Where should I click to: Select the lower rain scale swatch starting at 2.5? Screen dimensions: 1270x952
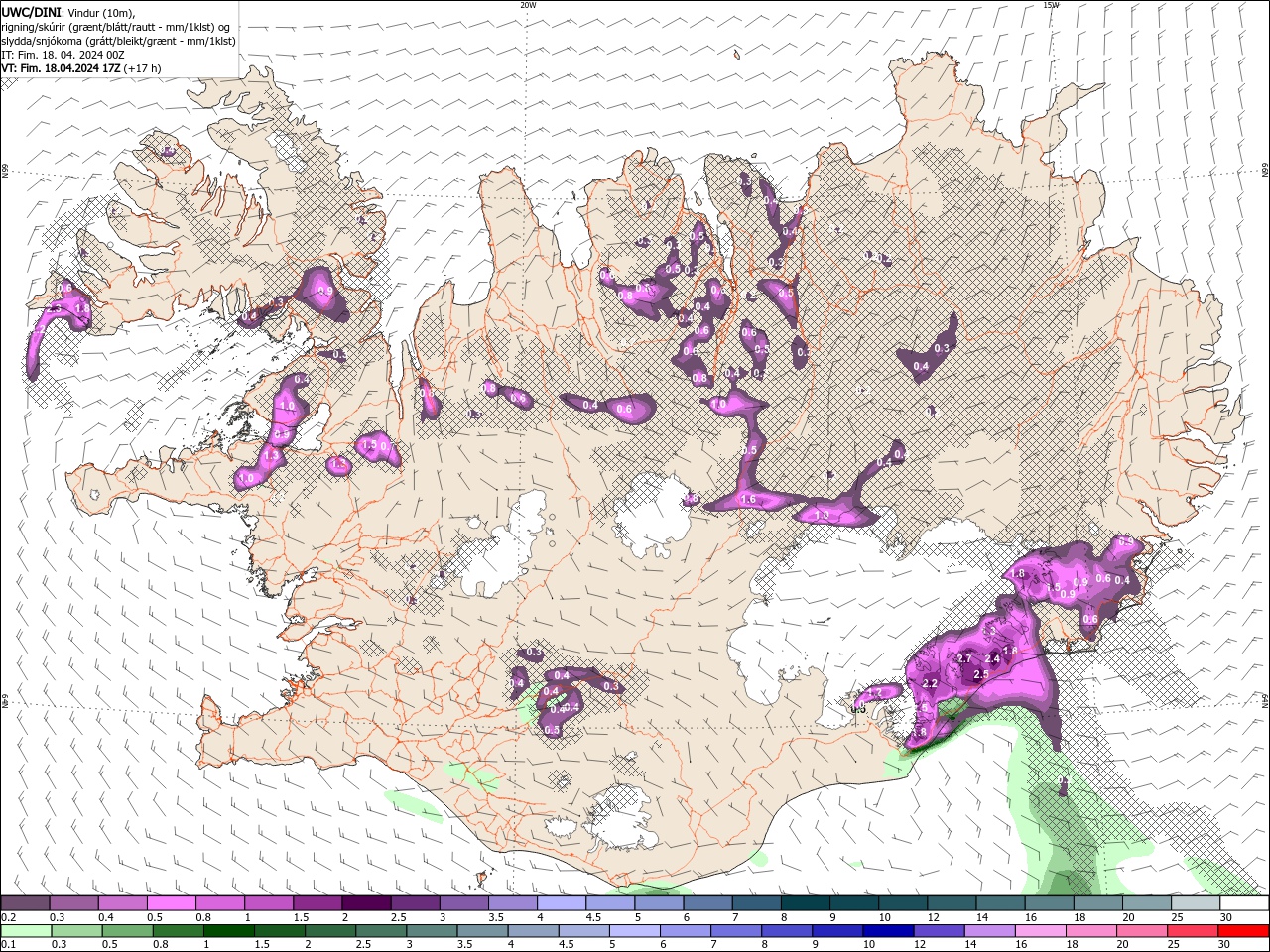[381, 931]
